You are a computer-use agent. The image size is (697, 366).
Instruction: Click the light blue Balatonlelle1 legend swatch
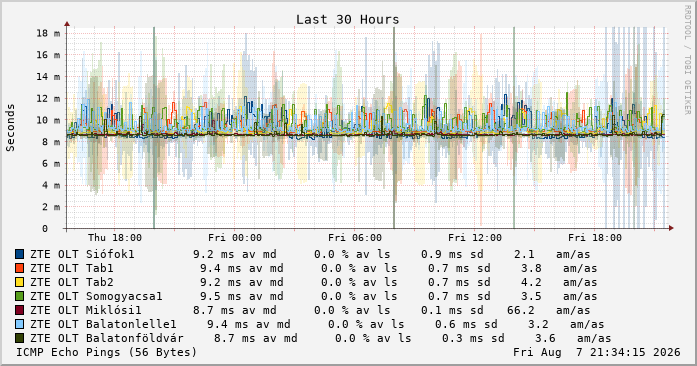point(20,324)
